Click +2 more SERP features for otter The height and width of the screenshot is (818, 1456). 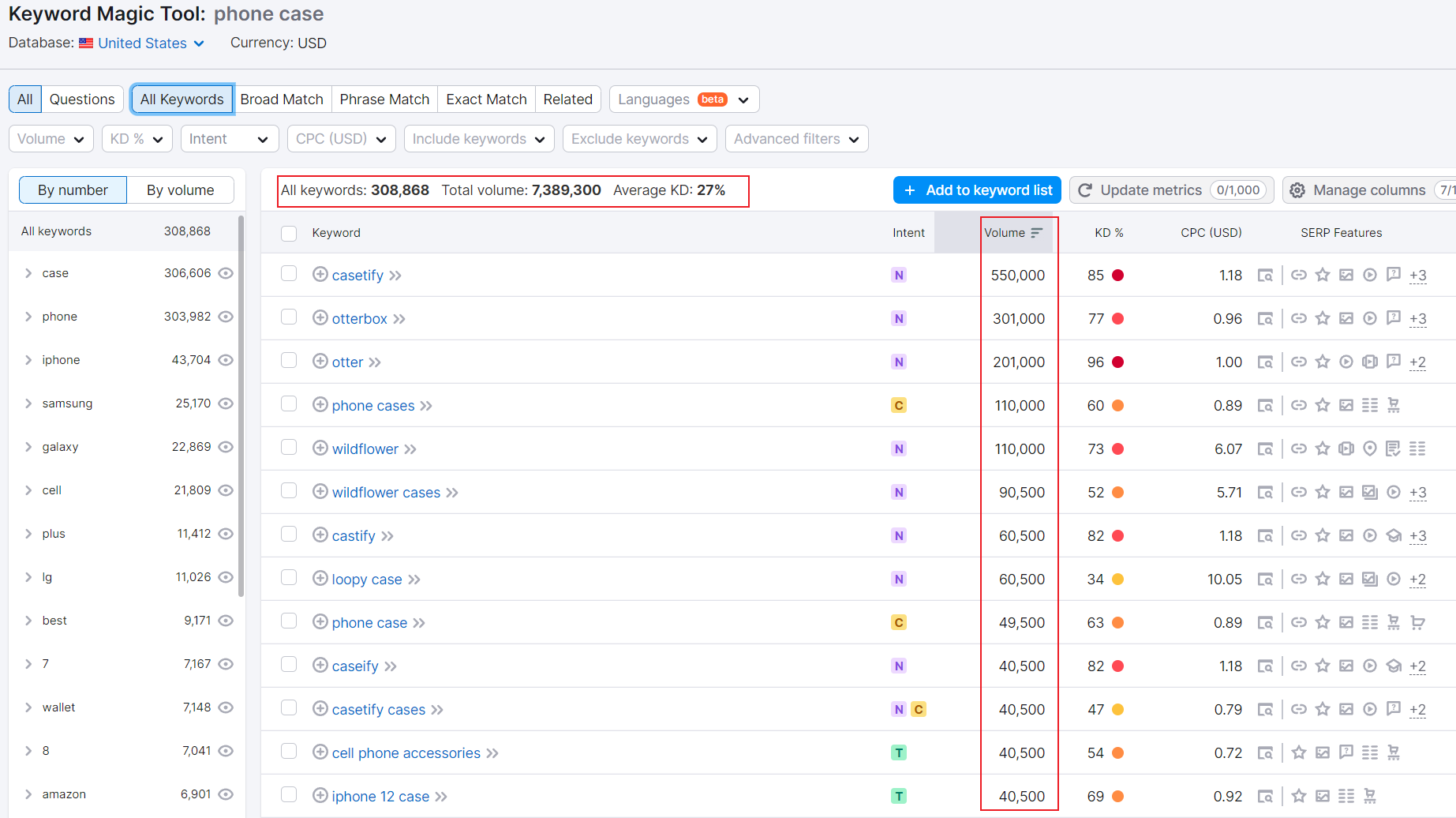(x=1418, y=362)
